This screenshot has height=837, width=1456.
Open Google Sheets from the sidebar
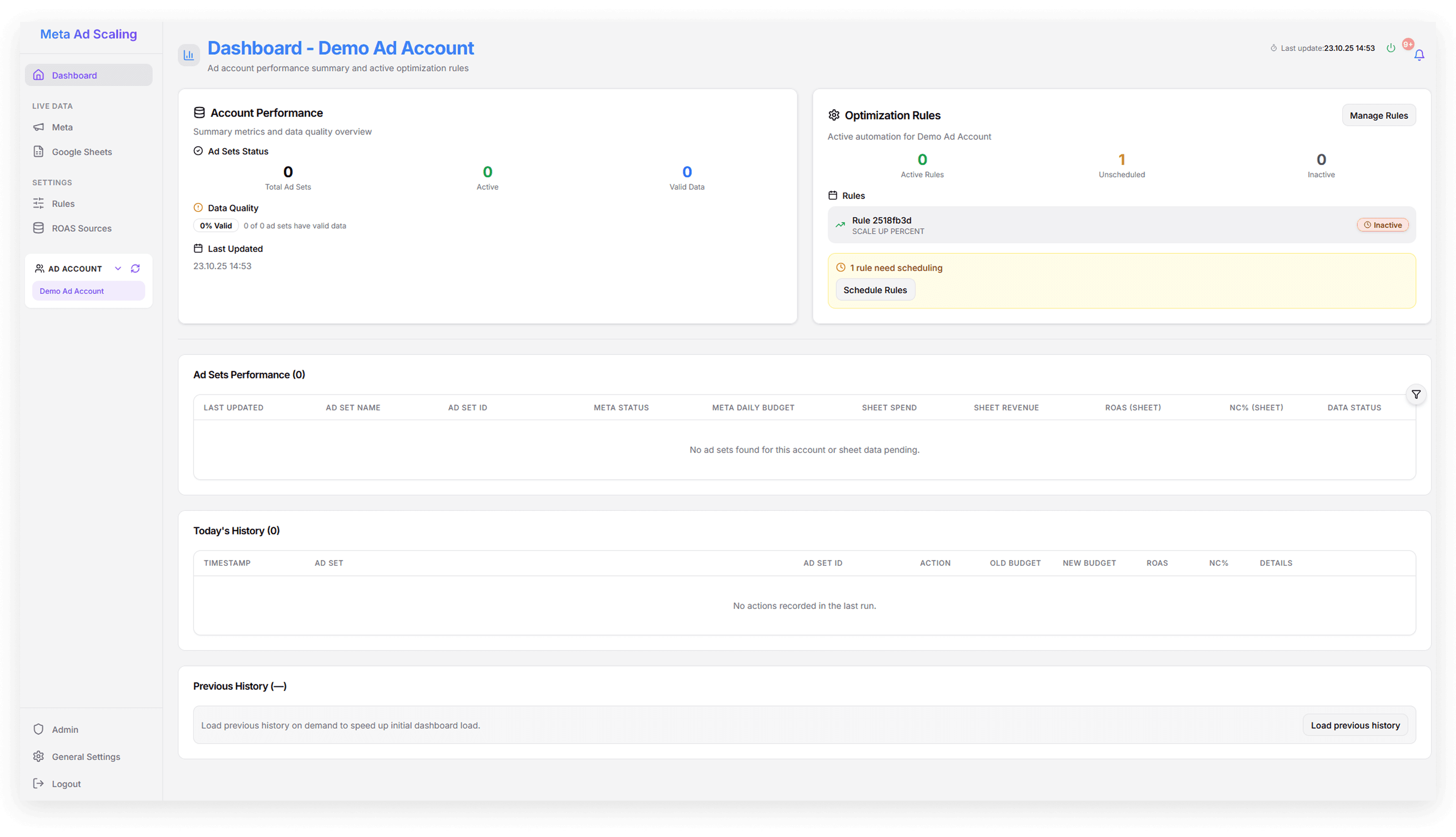81,151
